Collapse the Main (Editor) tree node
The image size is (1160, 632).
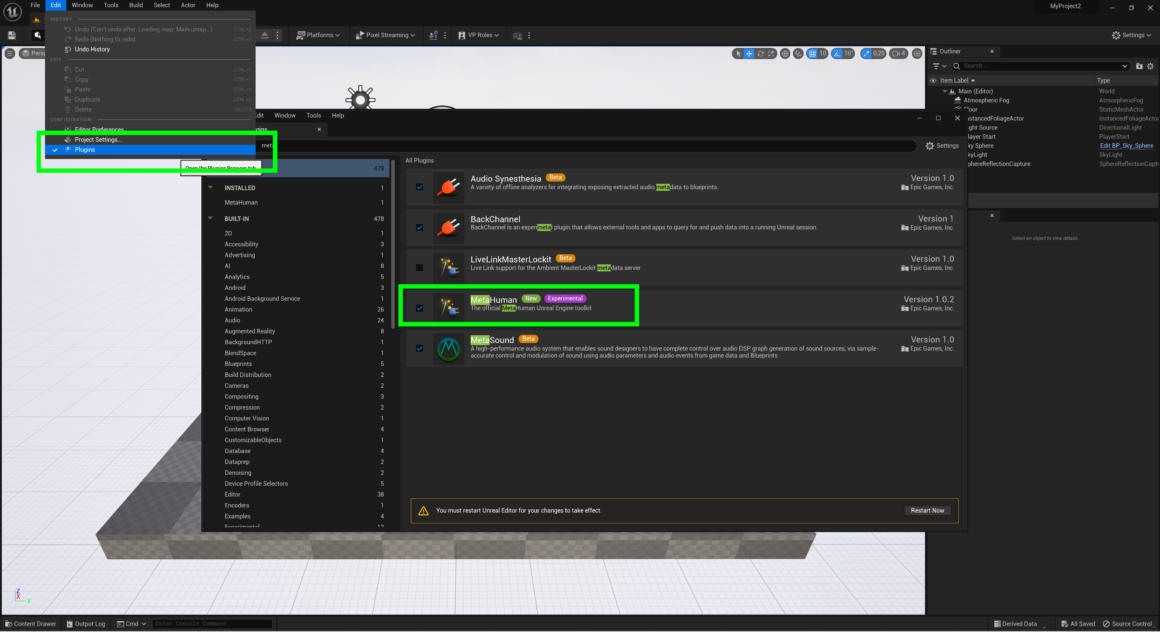[945, 91]
